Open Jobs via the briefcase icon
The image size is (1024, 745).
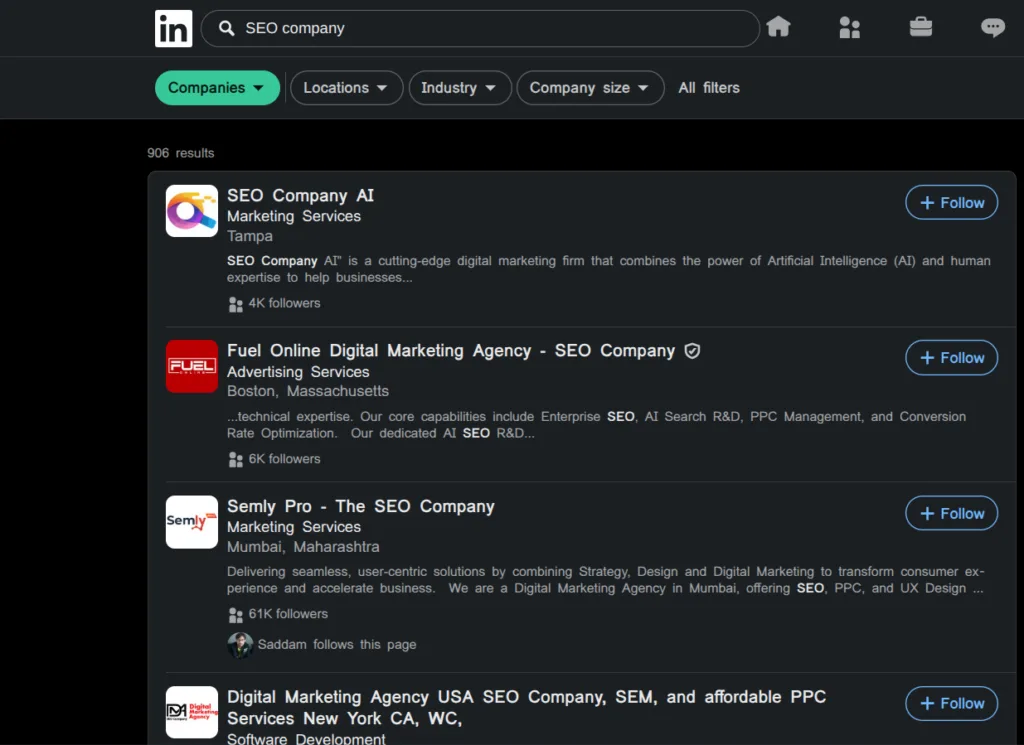tap(920, 27)
